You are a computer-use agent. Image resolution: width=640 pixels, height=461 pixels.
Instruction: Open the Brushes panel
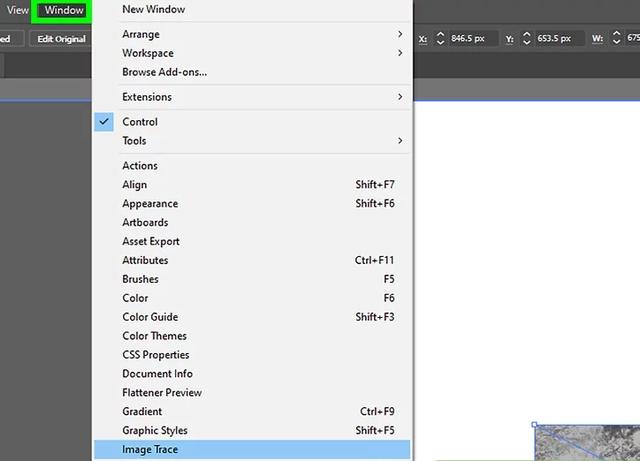coord(252,279)
